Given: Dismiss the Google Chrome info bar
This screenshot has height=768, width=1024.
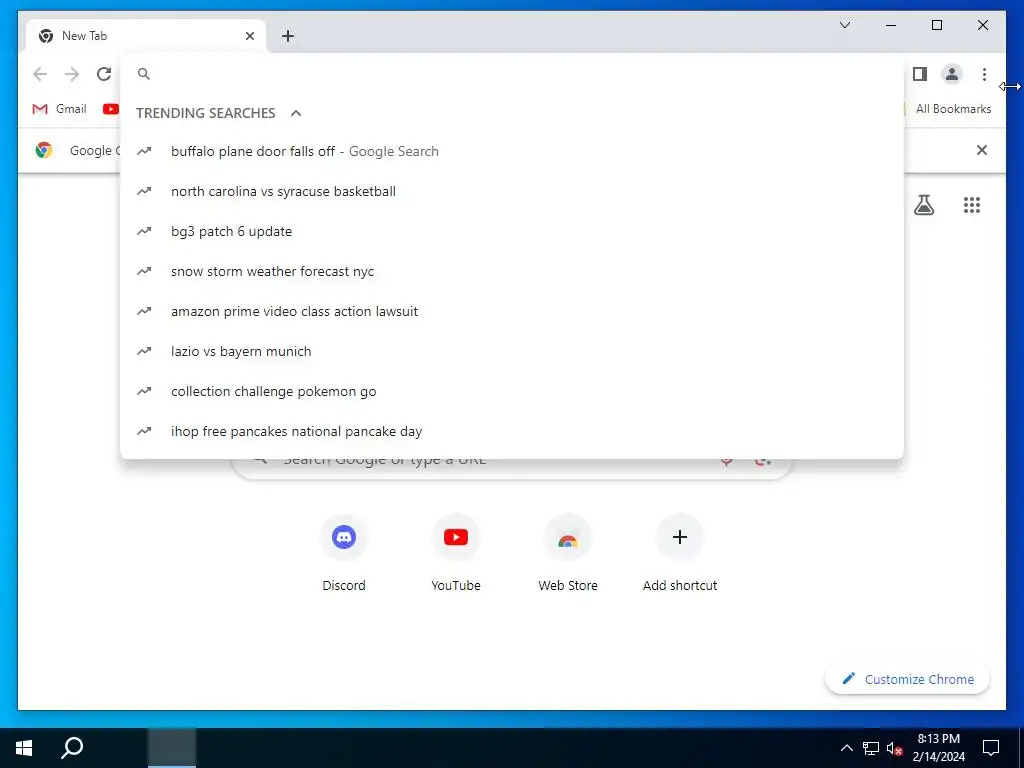Looking at the screenshot, I should tap(981, 150).
